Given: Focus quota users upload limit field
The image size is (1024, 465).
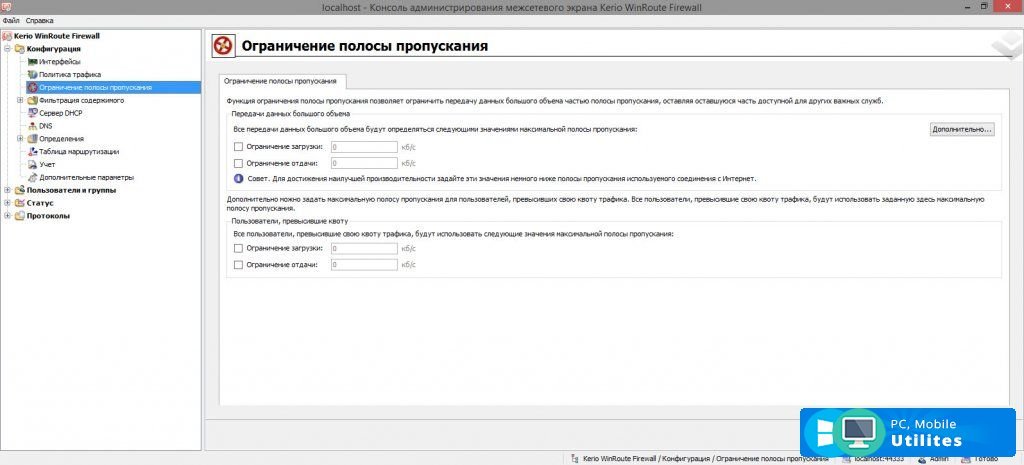Looking at the screenshot, I should pos(364,265).
